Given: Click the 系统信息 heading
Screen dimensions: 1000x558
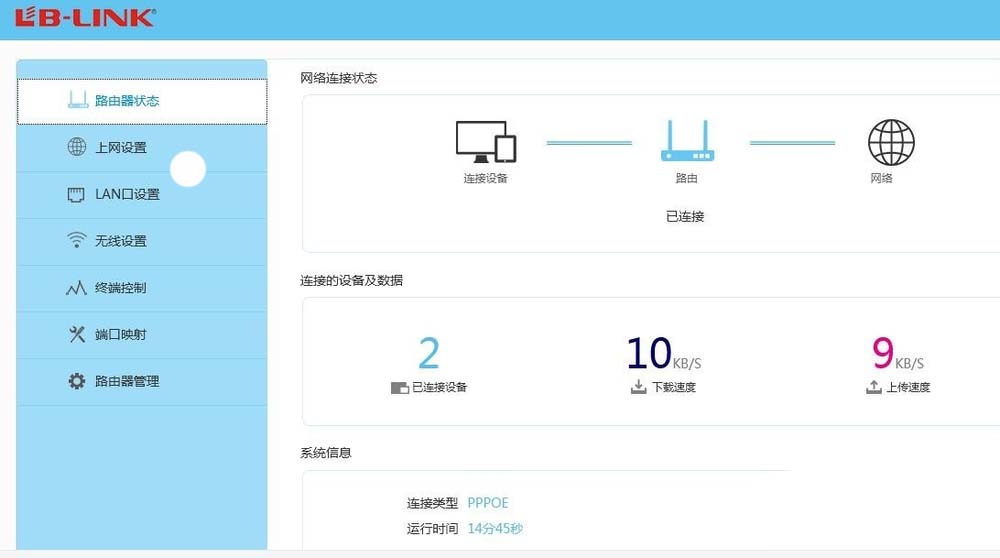Looking at the screenshot, I should coord(326,453).
